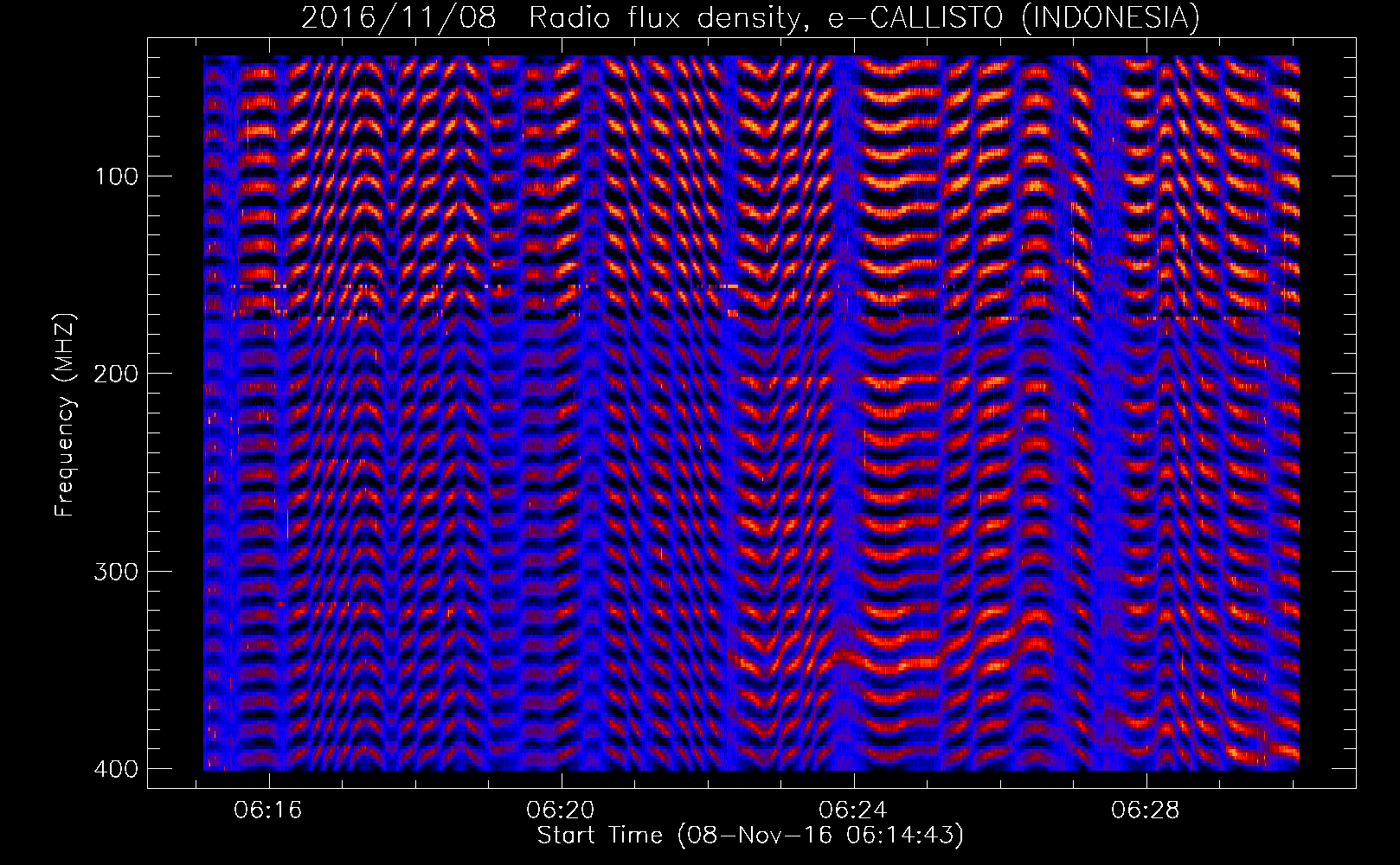The height and width of the screenshot is (865, 1400).
Task: Click the plot title "2016/11/08 Radio flux density, e-CALLISTO (INDONESIA)"
Action: [x=751, y=17]
